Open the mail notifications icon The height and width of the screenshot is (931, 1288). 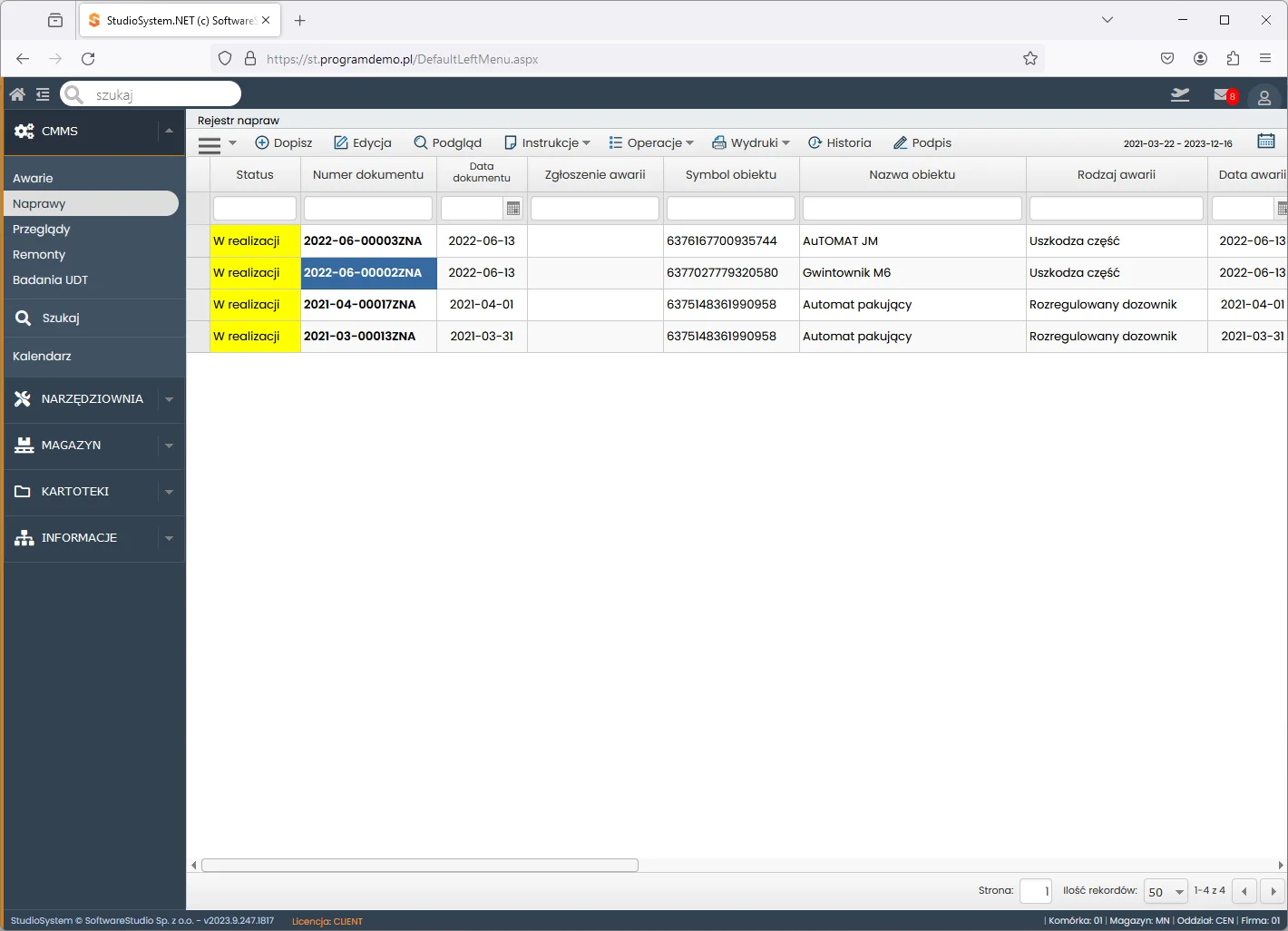click(1223, 94)
